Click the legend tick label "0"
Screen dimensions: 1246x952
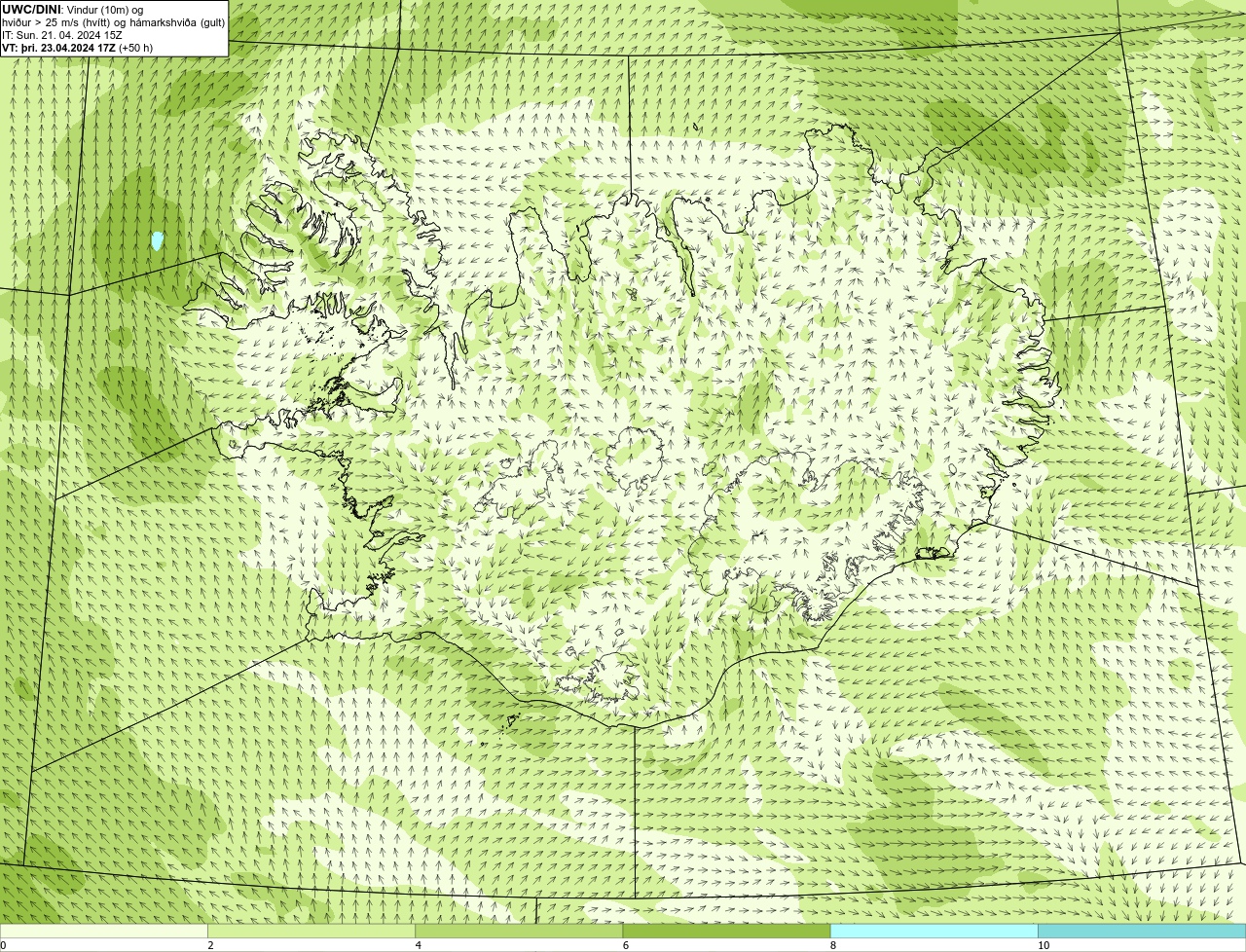click(x=3, y=945)
